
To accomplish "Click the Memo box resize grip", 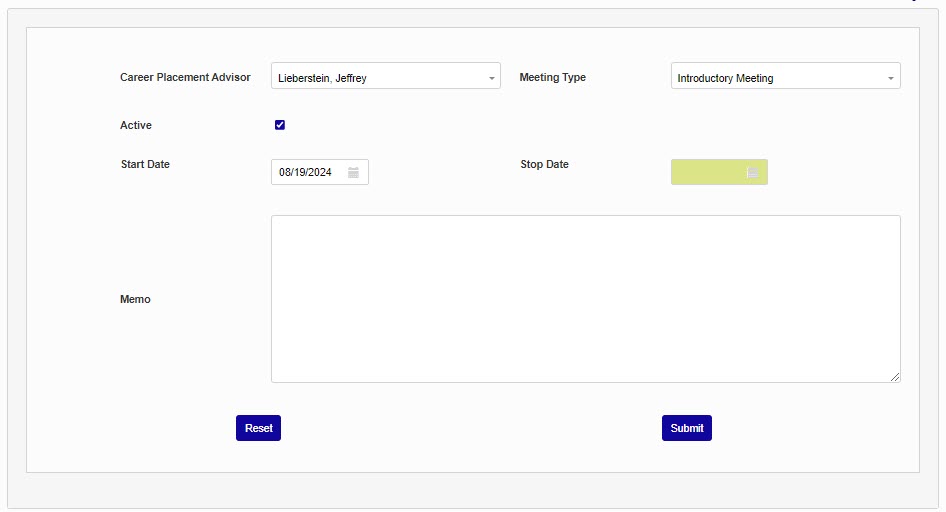I will 895,377.
